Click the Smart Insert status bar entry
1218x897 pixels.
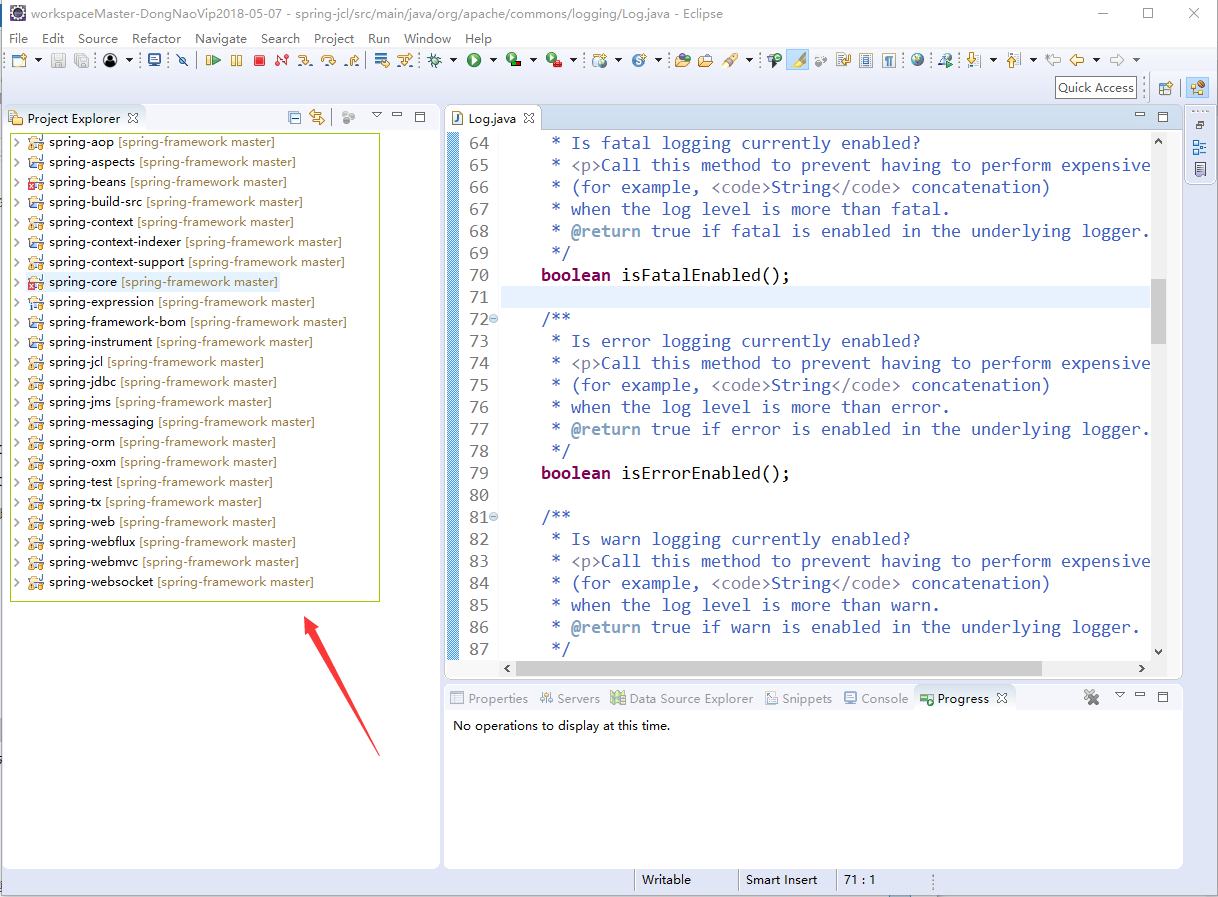coord(781,880)
